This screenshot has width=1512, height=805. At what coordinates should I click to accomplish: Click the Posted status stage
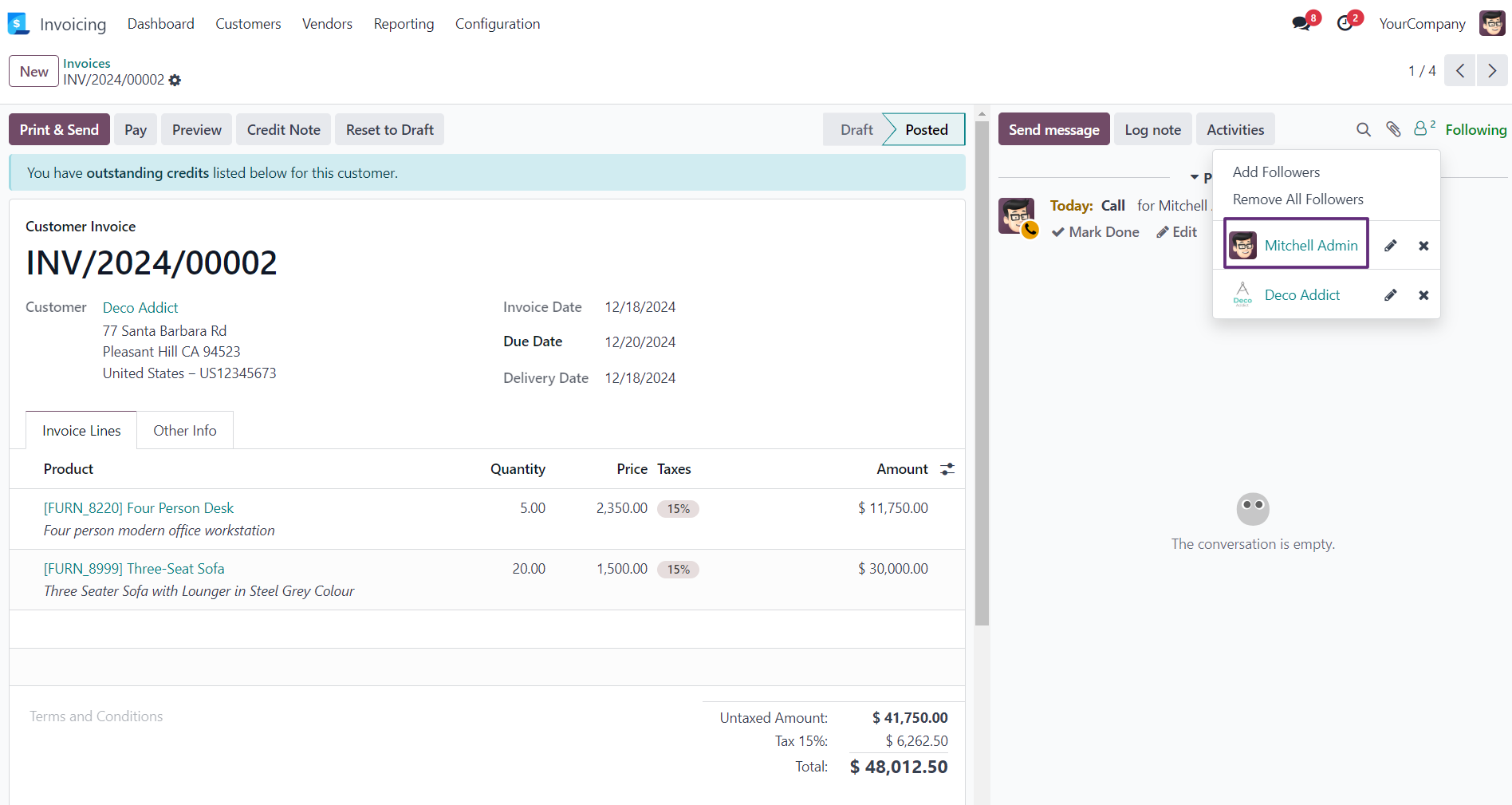tap(927, 129)
